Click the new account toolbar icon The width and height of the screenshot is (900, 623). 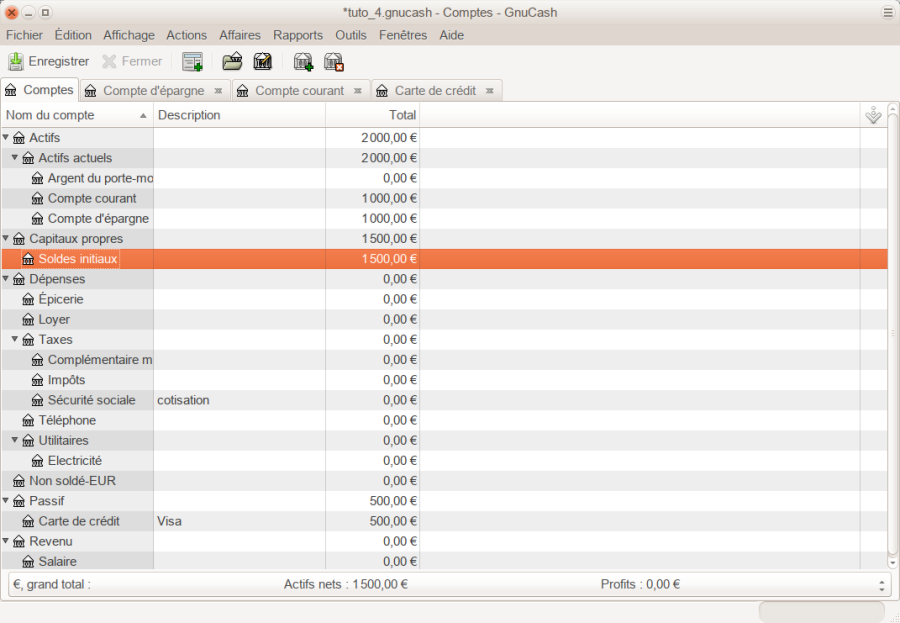303,62
